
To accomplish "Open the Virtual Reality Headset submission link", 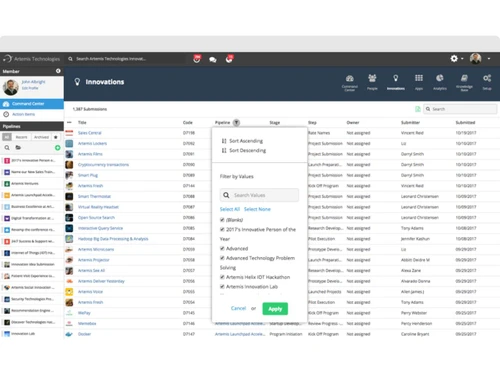I will coord(98,207).
